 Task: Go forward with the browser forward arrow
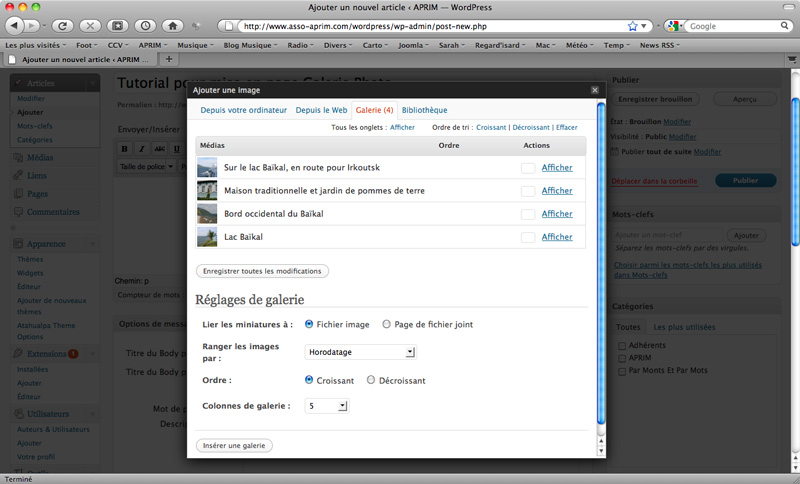(32, 26)
